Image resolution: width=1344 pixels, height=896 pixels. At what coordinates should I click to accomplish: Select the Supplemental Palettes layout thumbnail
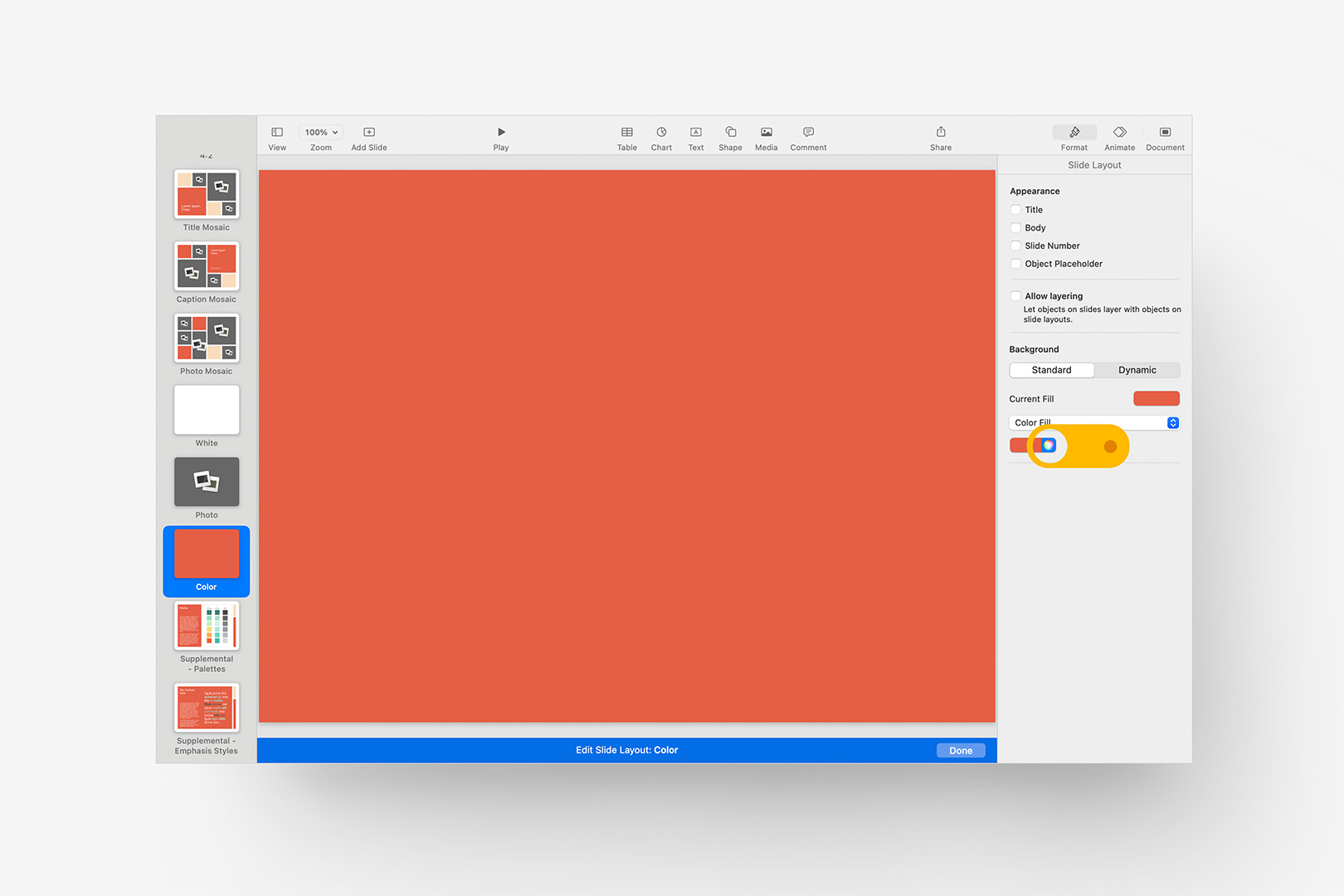[207, 626]
